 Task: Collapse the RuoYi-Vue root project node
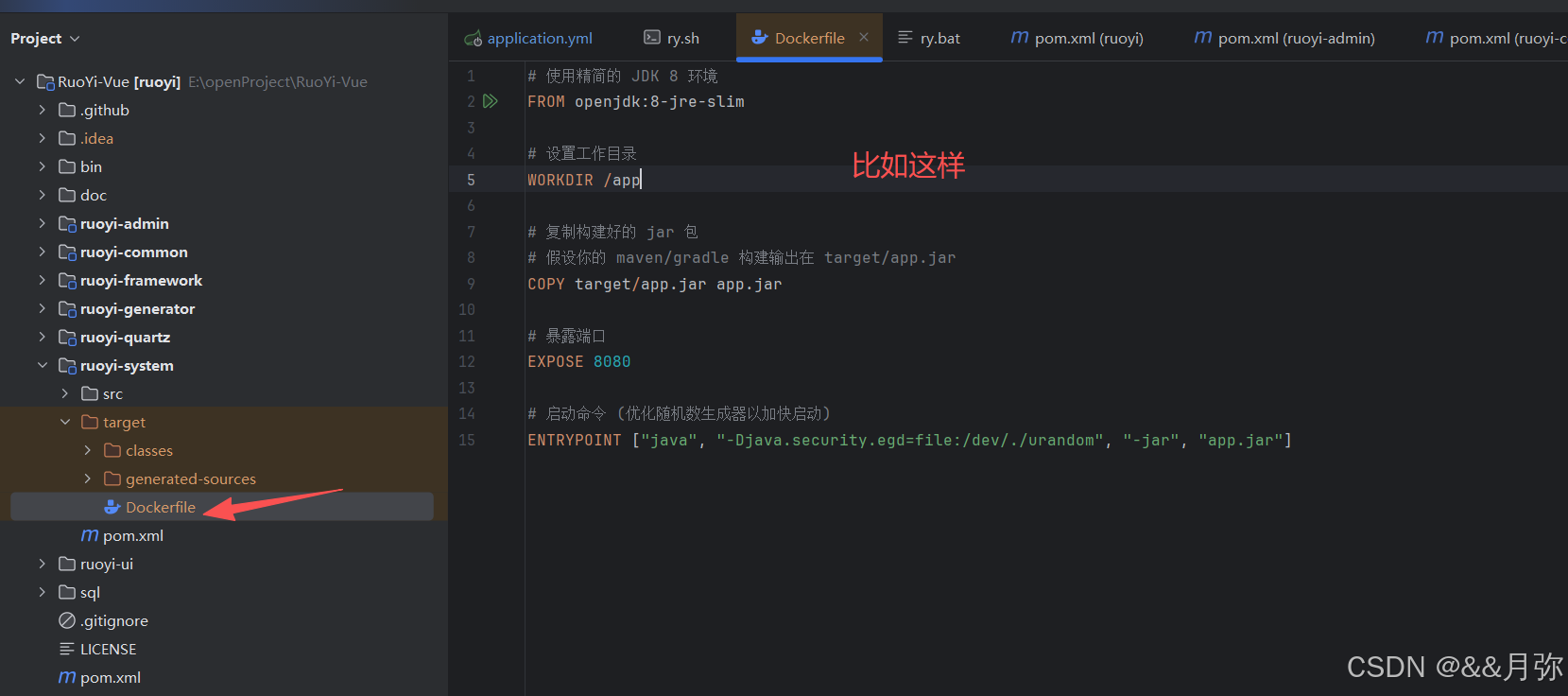click(x=20, y=81)
